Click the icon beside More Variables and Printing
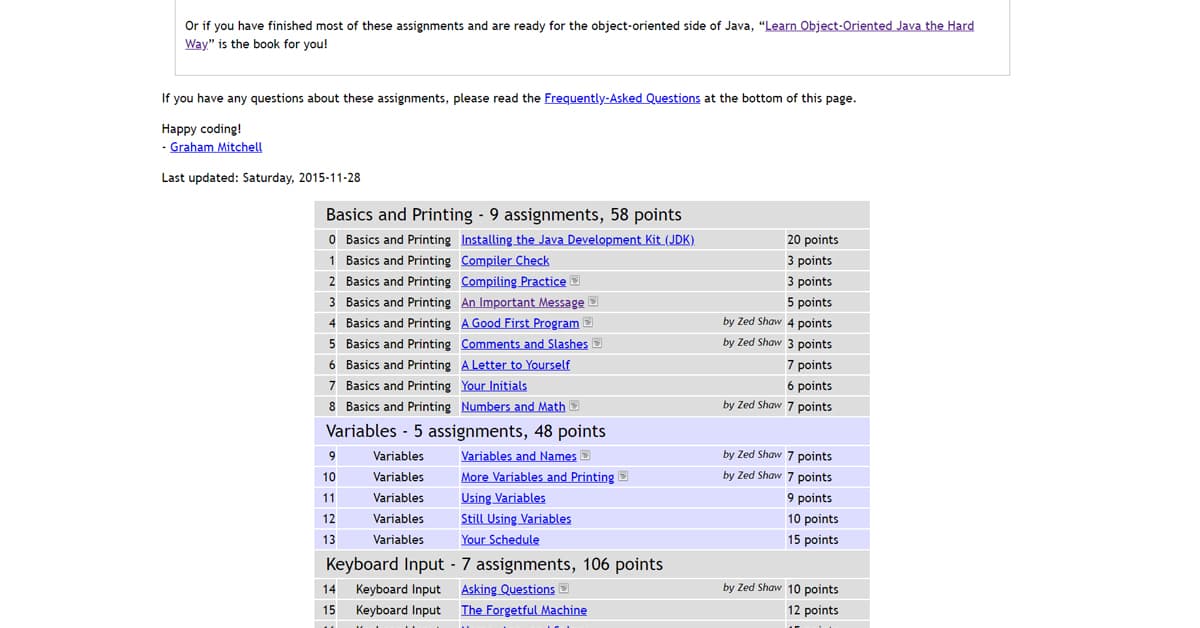This screenshot has width=1200, height=628. 623,477
